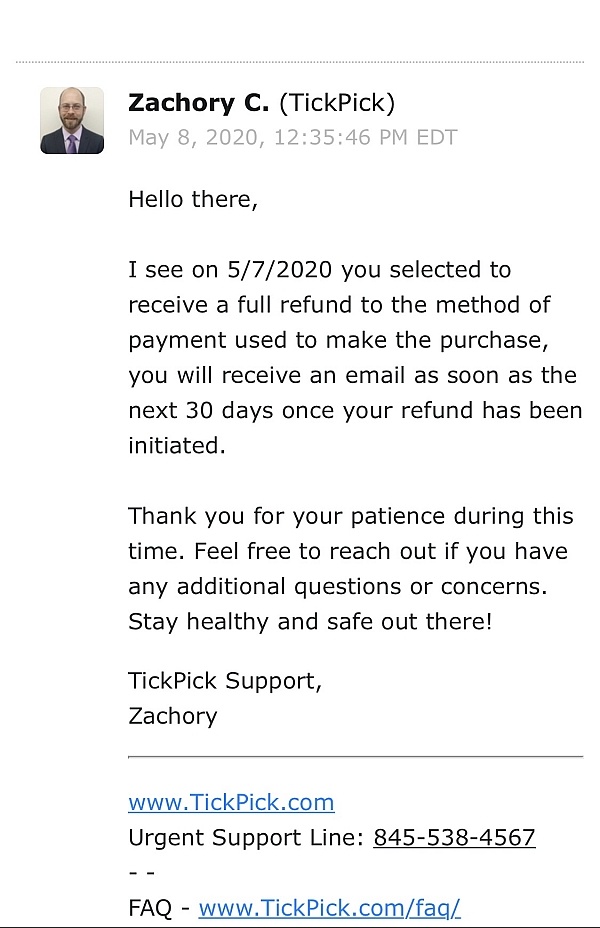Click the dotted separator line at the top
The height and width of the screenshot is (928, 600).
coord(300,62)
